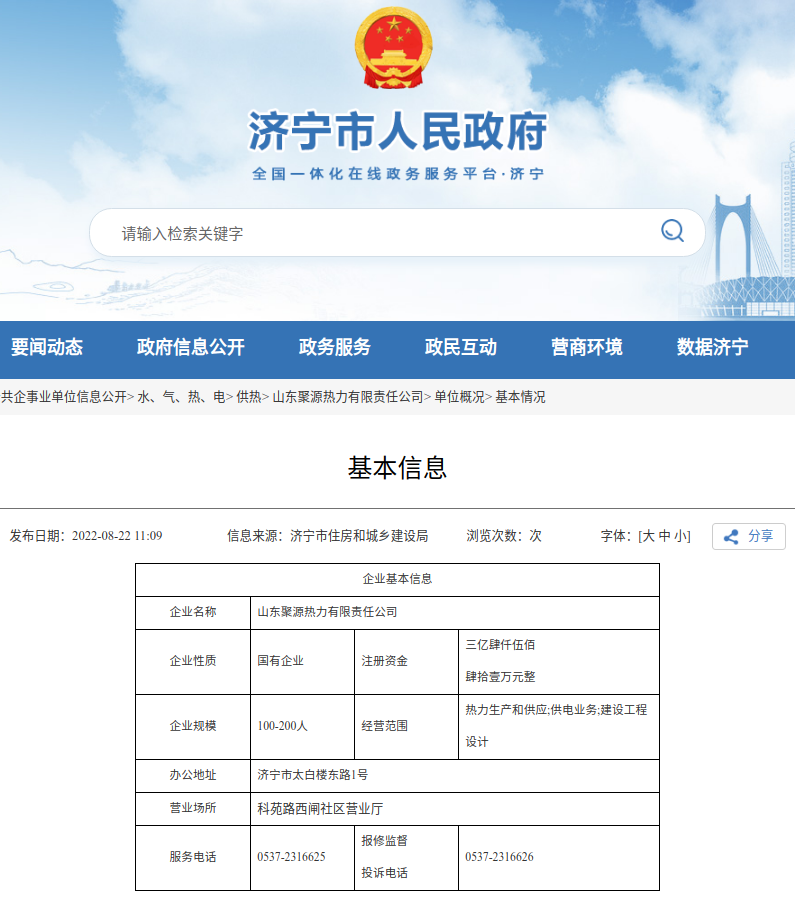Click the 企业基本信息 table header
The height and width of the screenshot is (922, 795).
click(398, 579)
